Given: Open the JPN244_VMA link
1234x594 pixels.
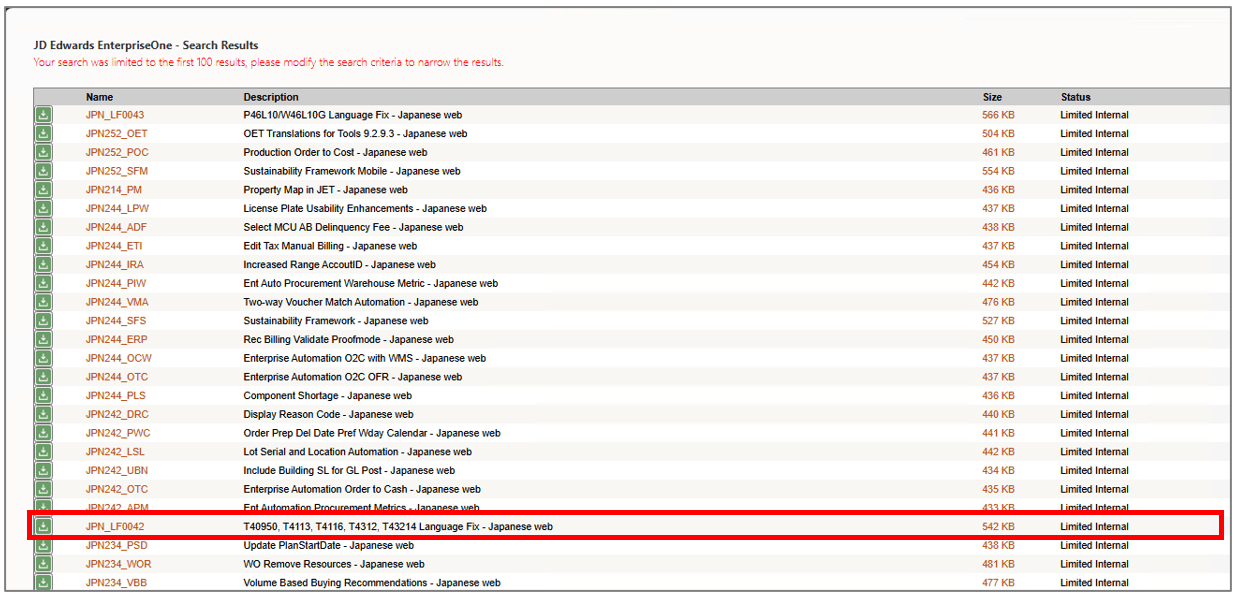Looking at the screenshot, I should (x=118, y=302).
